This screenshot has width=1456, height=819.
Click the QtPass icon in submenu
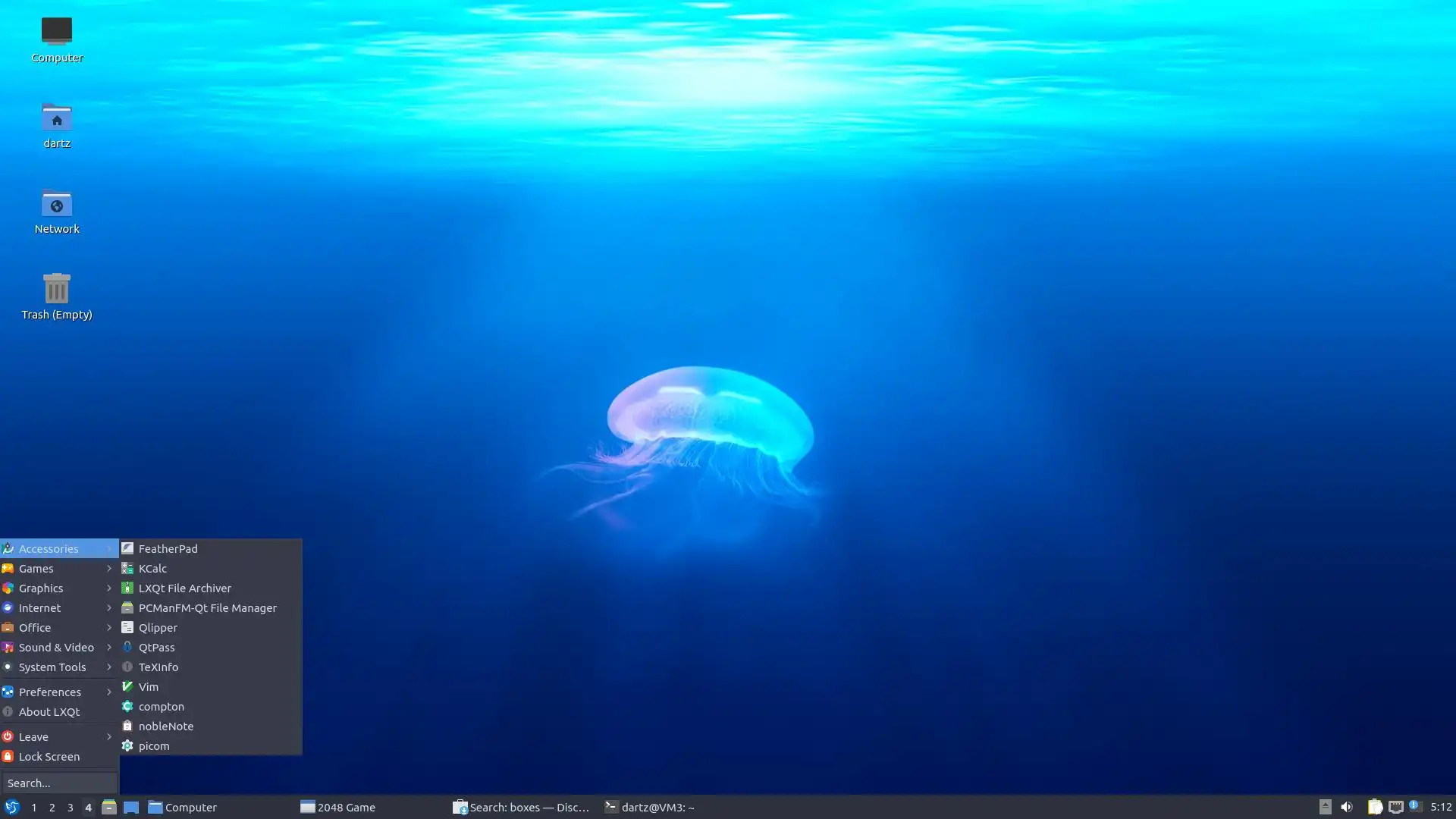tap(127, 647)
